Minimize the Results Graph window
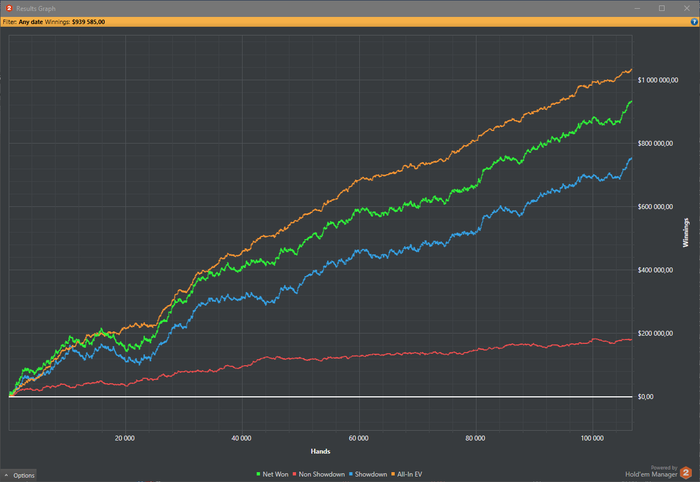Image resolution: width=700 pixels, height=482 pixels. (638, 8)
